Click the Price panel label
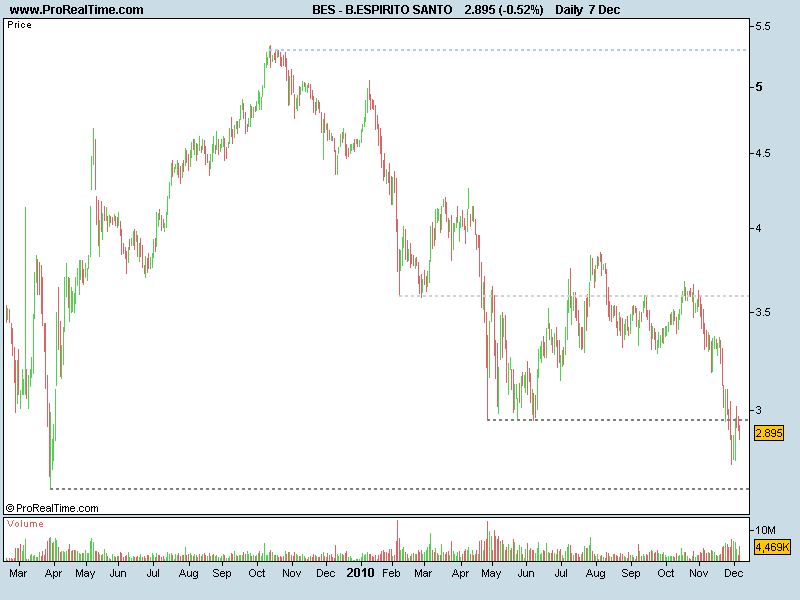The height and width of the screenshot is (600, 800). (19, 25)
